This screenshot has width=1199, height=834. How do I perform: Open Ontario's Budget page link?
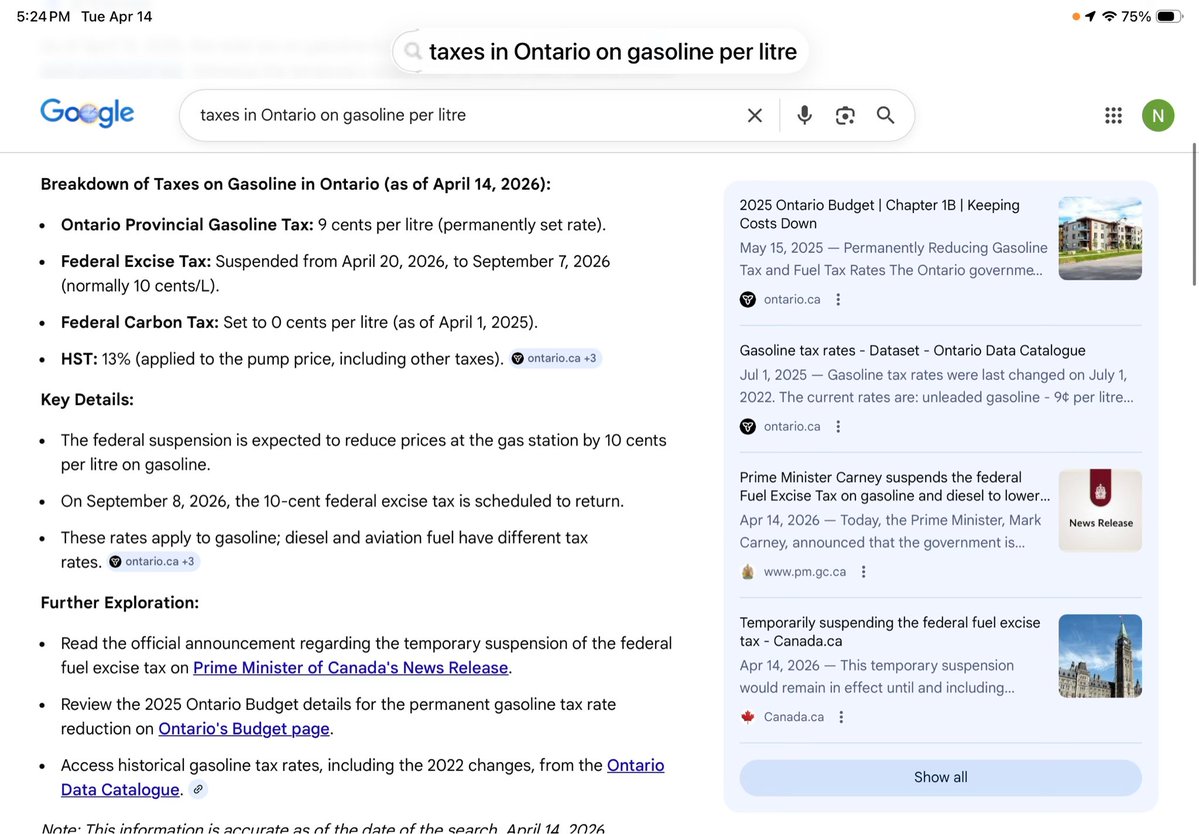(x=244, y=729)
